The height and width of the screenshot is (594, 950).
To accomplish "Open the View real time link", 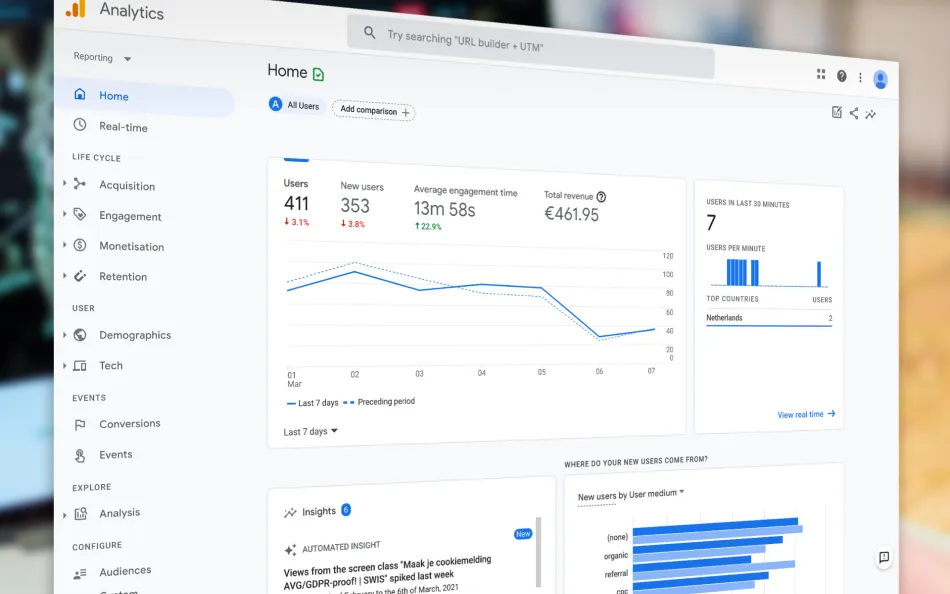I will [x=806, y=414].
